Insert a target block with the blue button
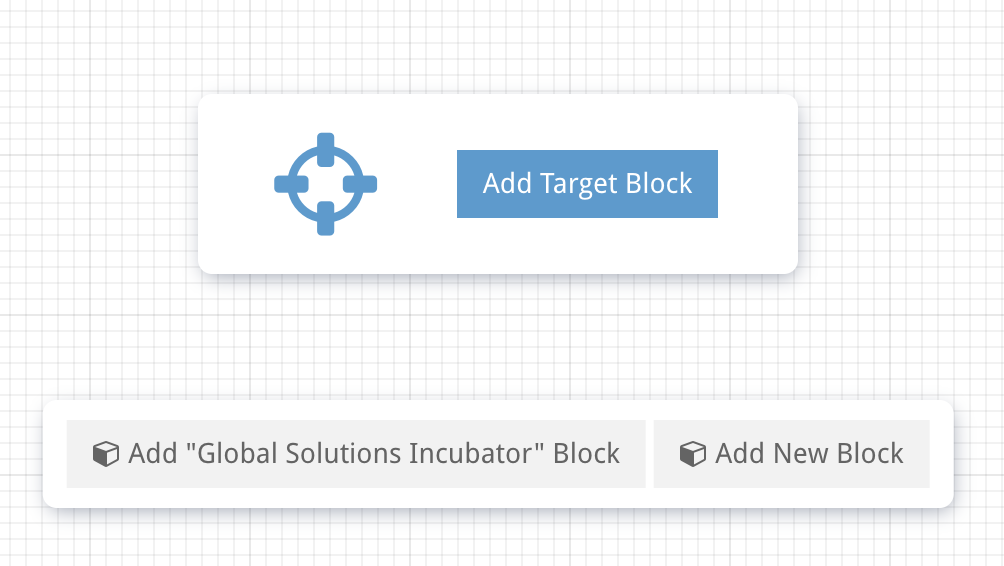This screenshot has width=1004, height=566. click(x=587, y=184)
